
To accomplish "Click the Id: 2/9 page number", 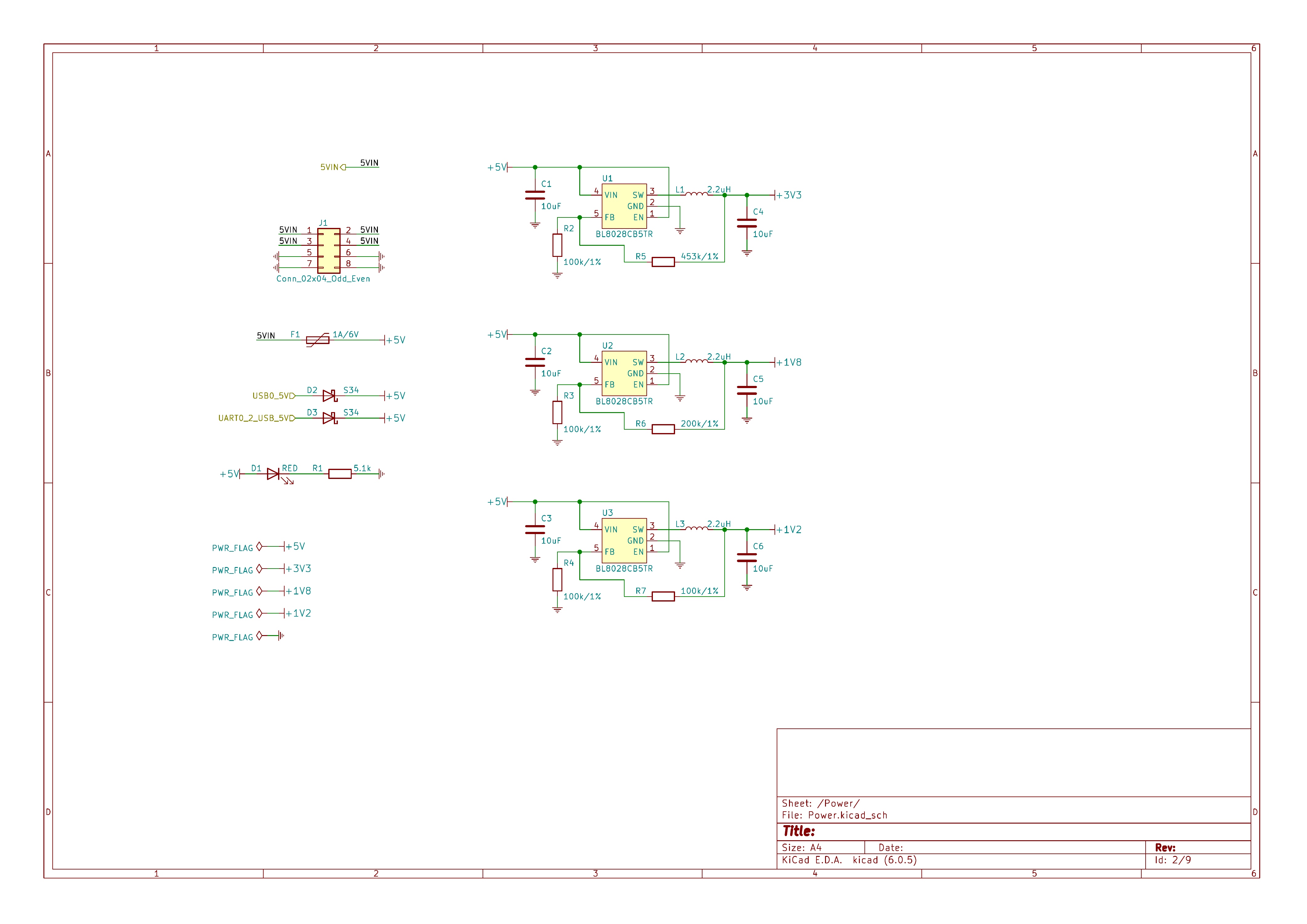I will click(x=1173, y=860).
